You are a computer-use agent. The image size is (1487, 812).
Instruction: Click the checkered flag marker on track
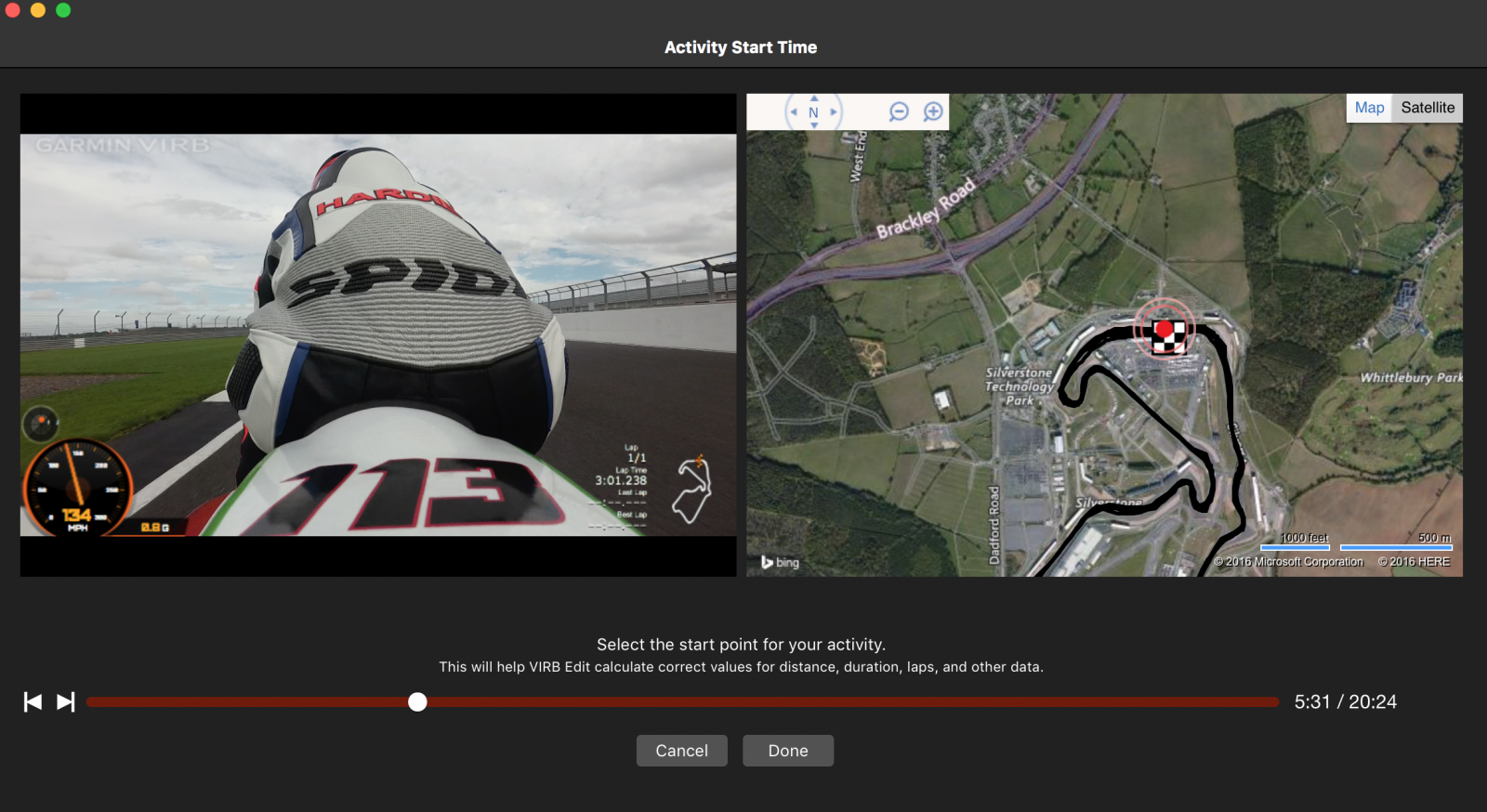(x=1166, y=336)
